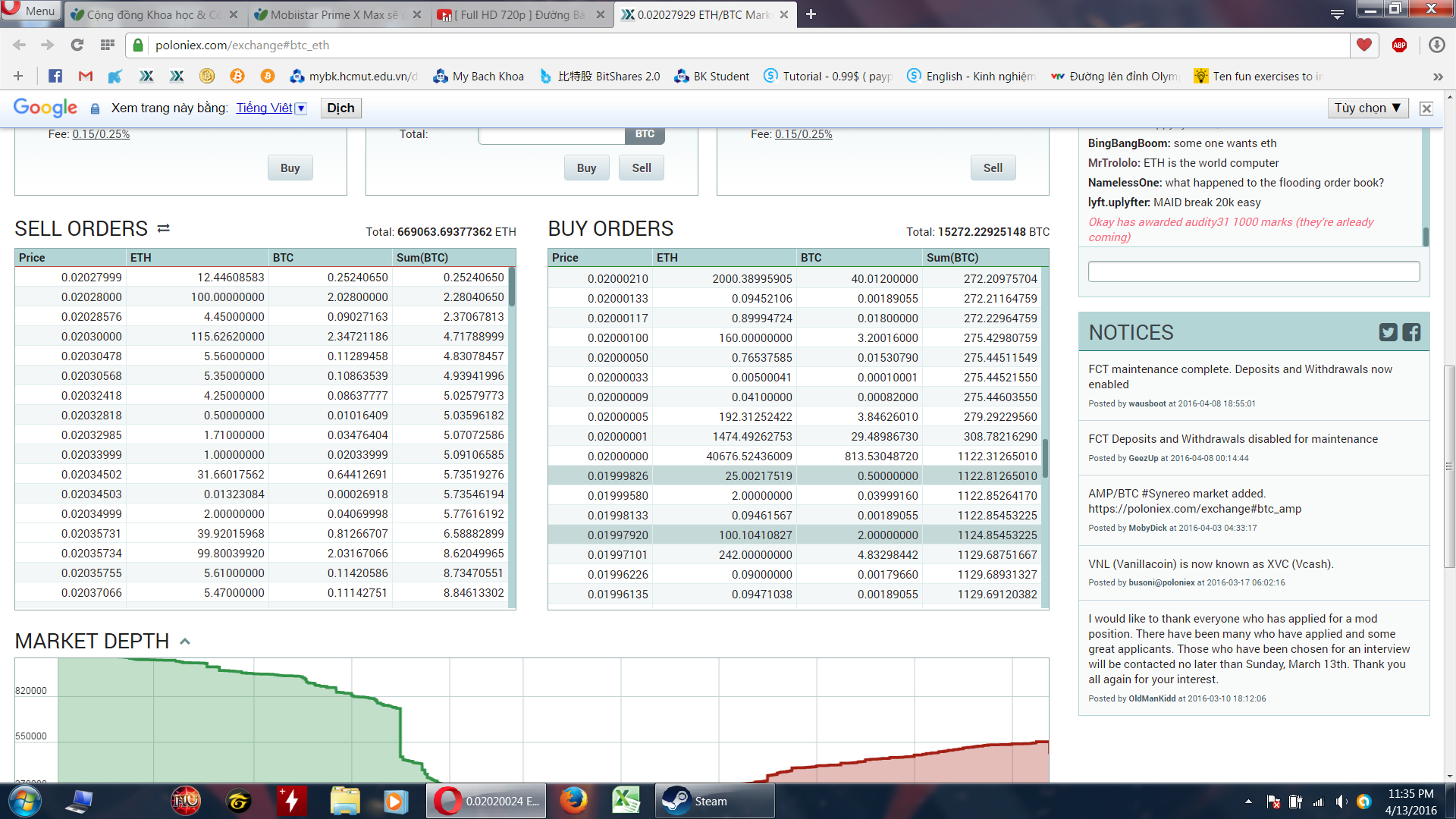This screenshot has width=1456, height=819.
Task: Click the chat message input field
Action: pos(1253,271)
